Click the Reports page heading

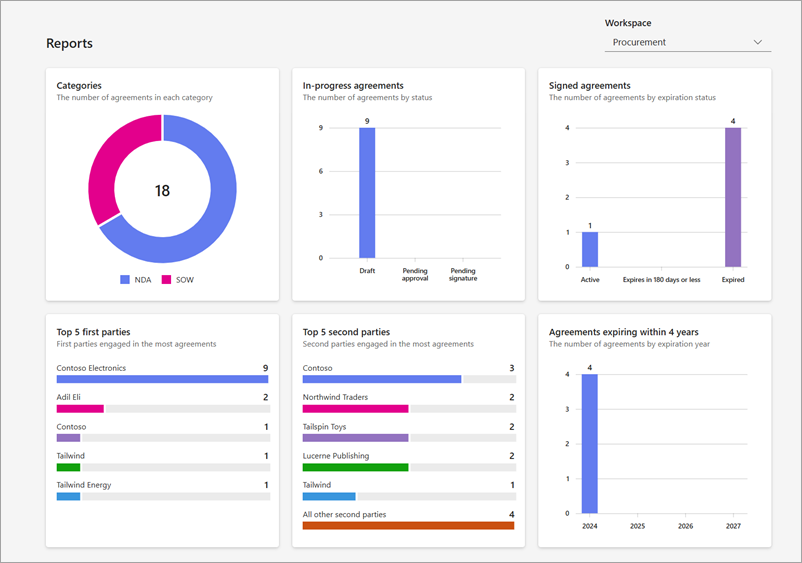pyautogui.click(x=70, y=43)
